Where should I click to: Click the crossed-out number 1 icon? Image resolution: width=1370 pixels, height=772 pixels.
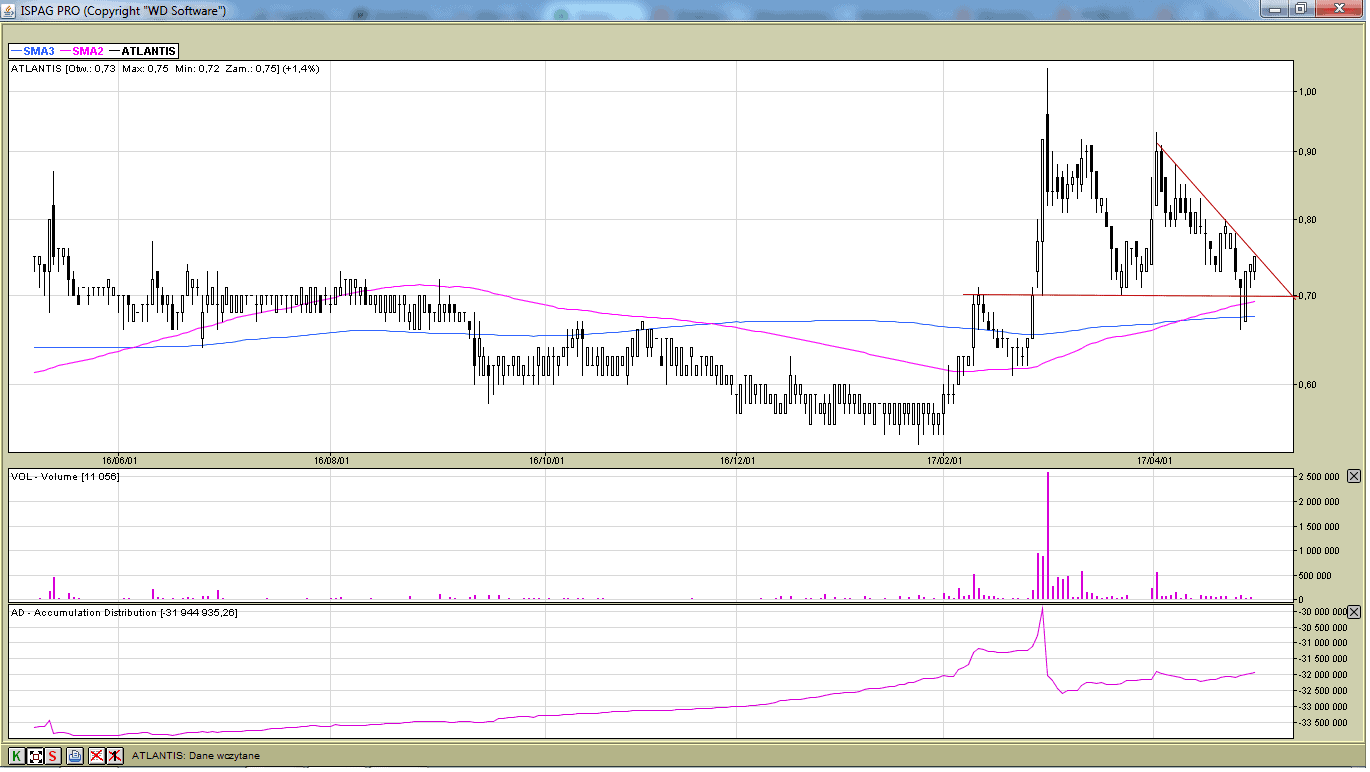[x=115, y=756]
